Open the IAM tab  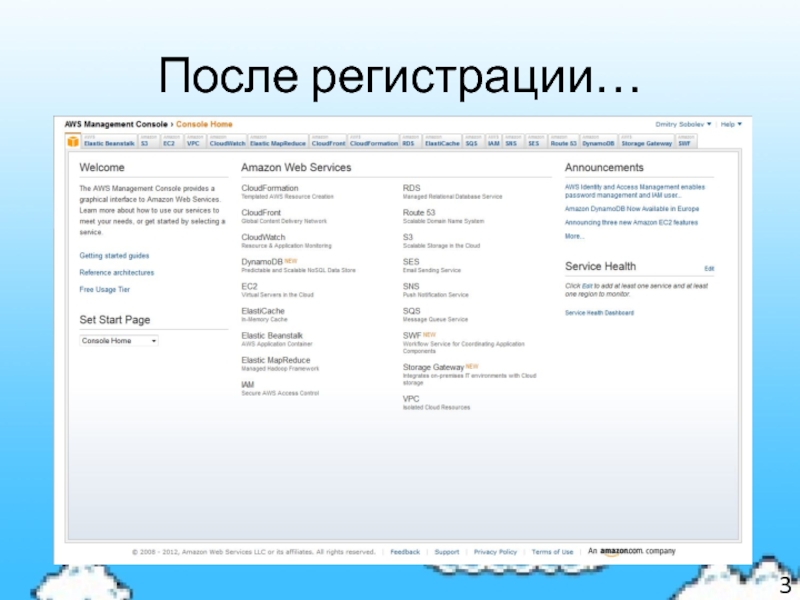click(493, 141)
